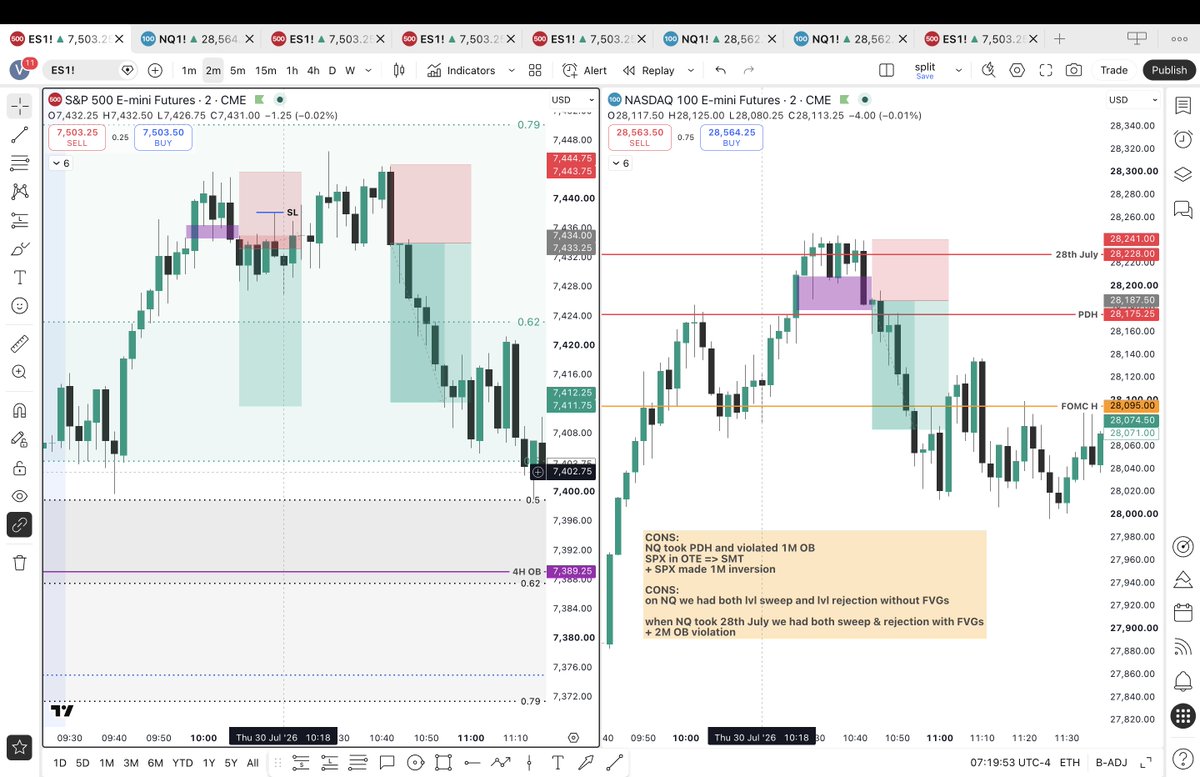Open the ES1! symbol search field
The width and height of the screenshot is (1200, 777).
pyautogui.click(x=92, y=70)
